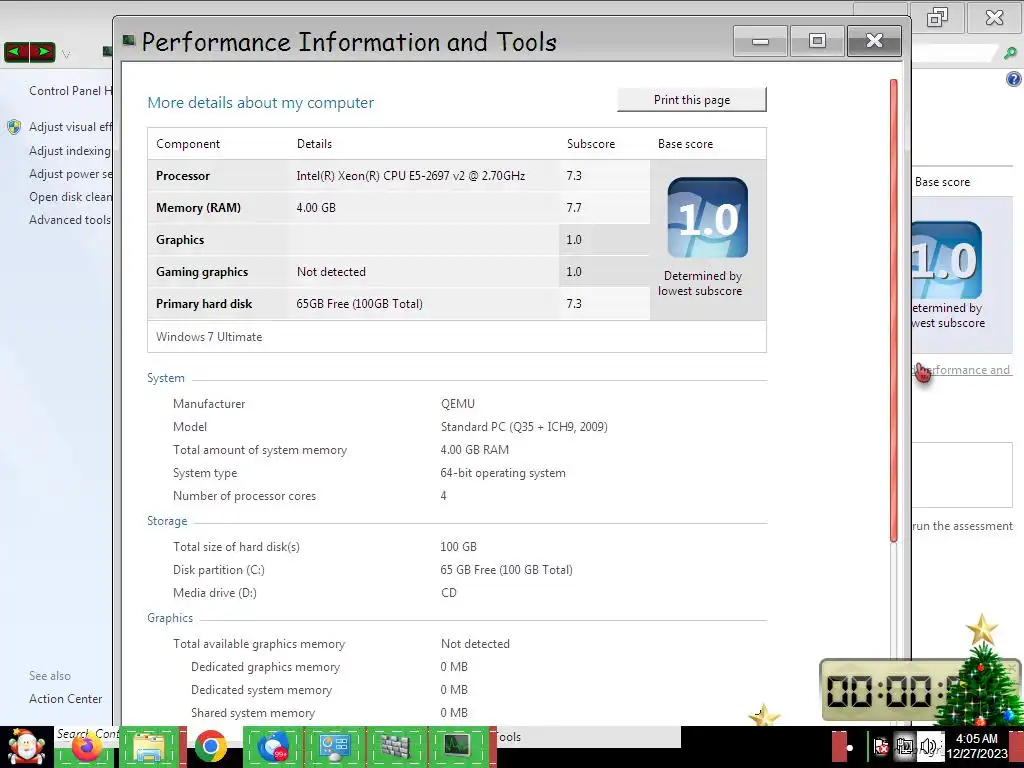The image size is (1024, 768).
Task: Click the Total available graphics memory label
Action: pyautogui.click(x=259, y=643)
